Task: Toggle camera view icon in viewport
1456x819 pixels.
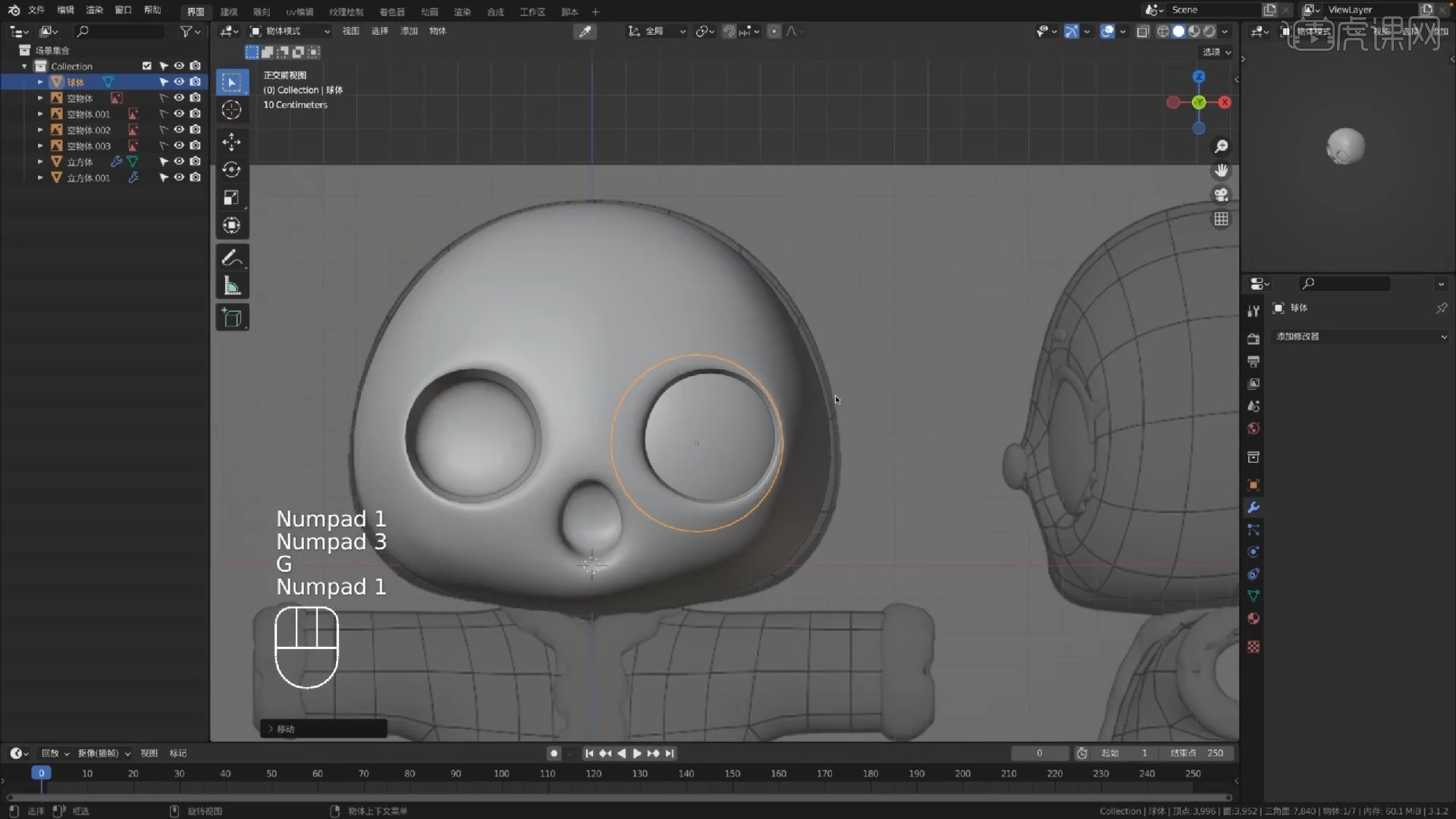Action: (x=1221, y=195)
